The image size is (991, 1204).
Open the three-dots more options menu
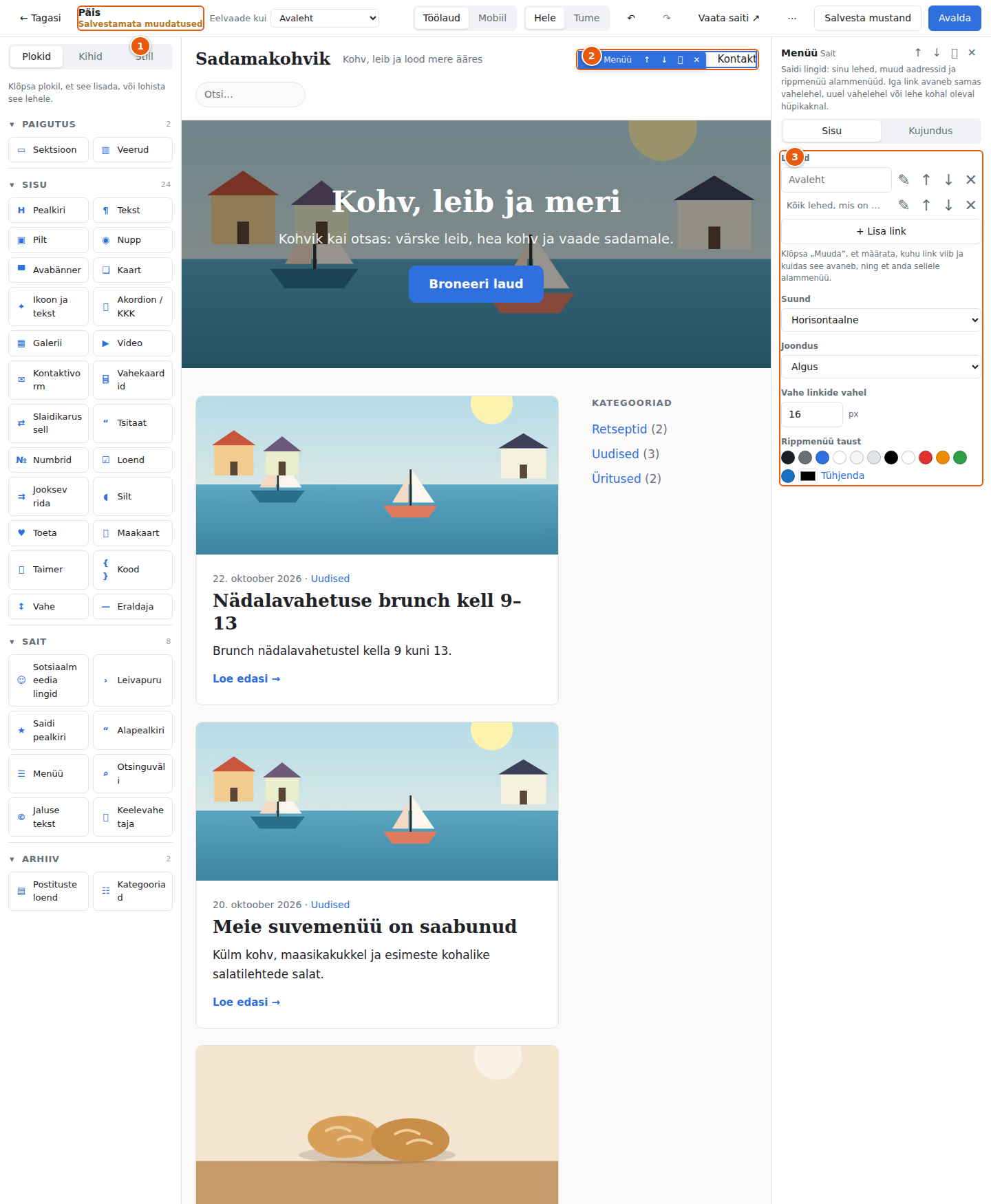[x=792, y=18]
